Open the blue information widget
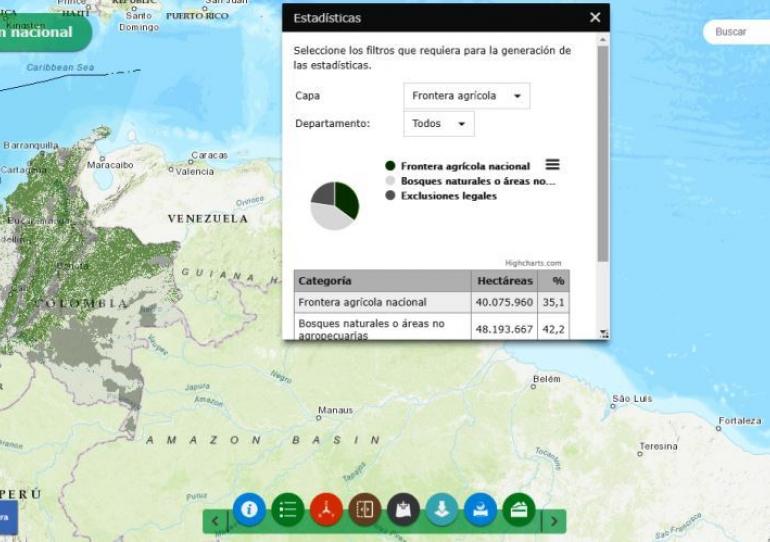This screenshot has height=542, width=770. [249, 510]
